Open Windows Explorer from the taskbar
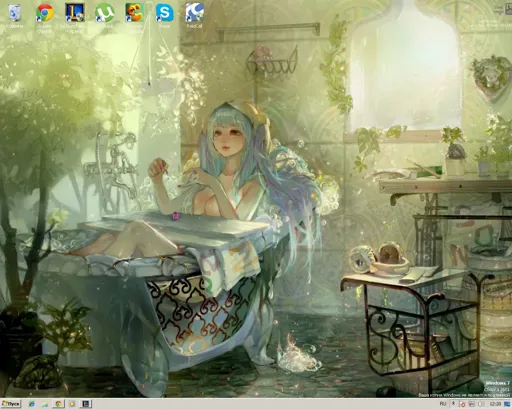The image size is (512, 409). [x=45, y=404]
